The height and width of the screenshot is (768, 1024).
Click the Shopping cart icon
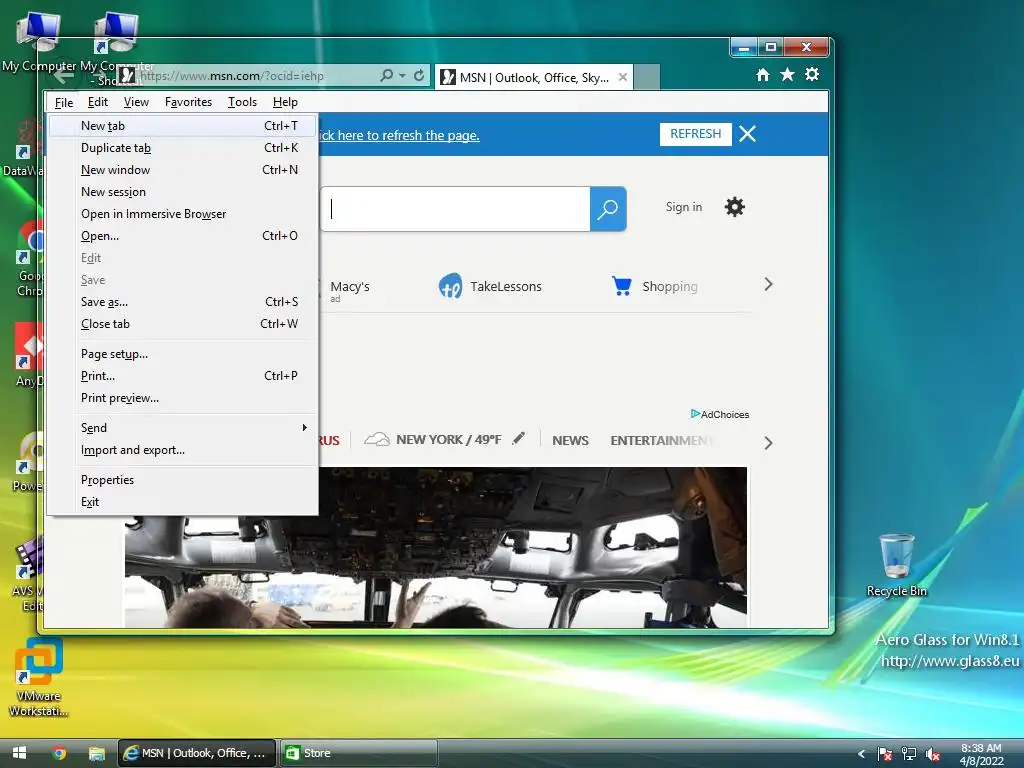coord(622,286)
